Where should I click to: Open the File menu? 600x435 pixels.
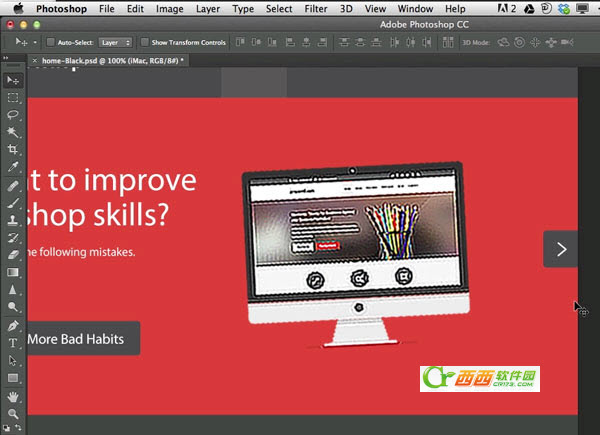click(x=106, y=8)
